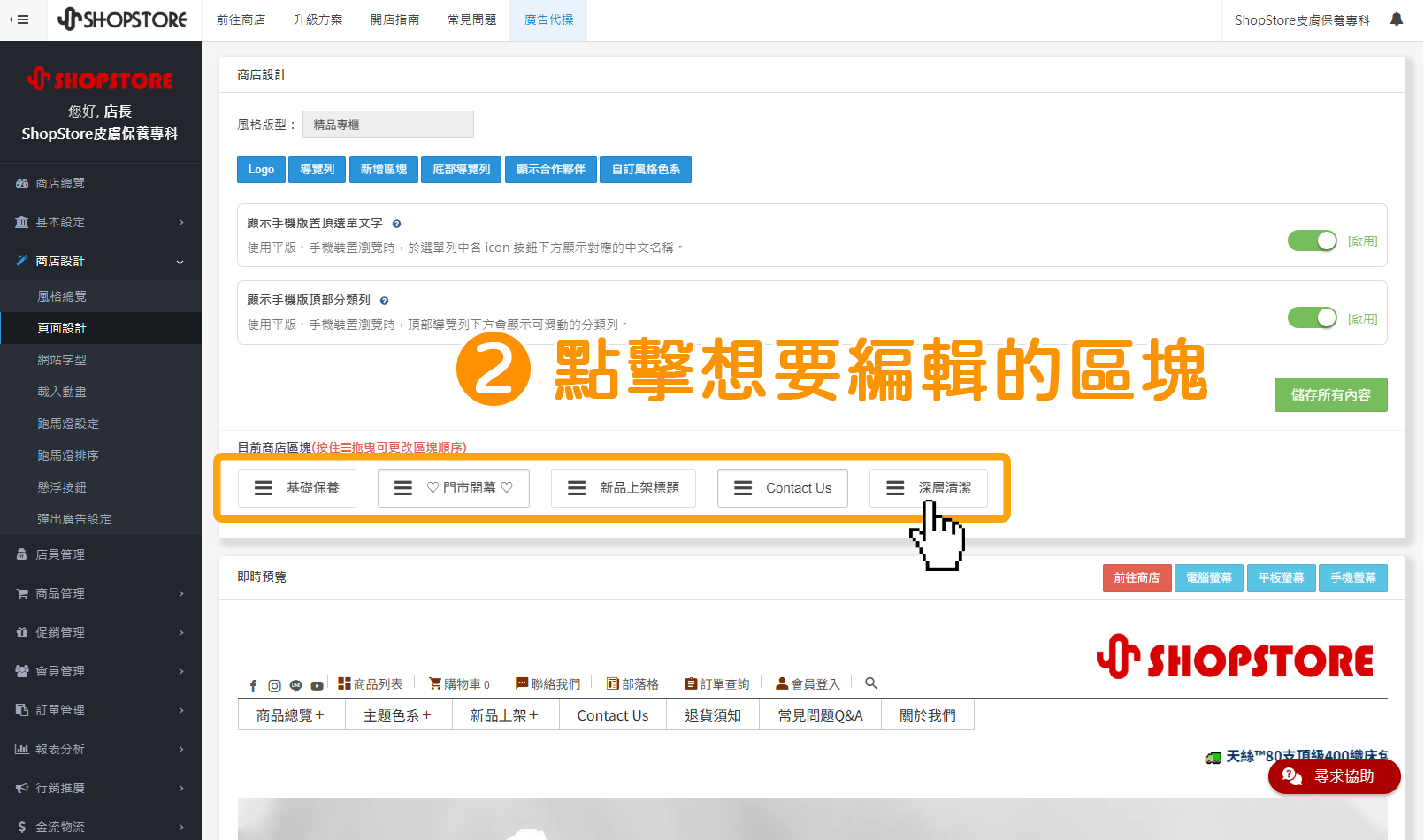This screenshot has height=840, width=1424.
Task: Click the LINE icon in the preview
Action: tap(295, 686)
